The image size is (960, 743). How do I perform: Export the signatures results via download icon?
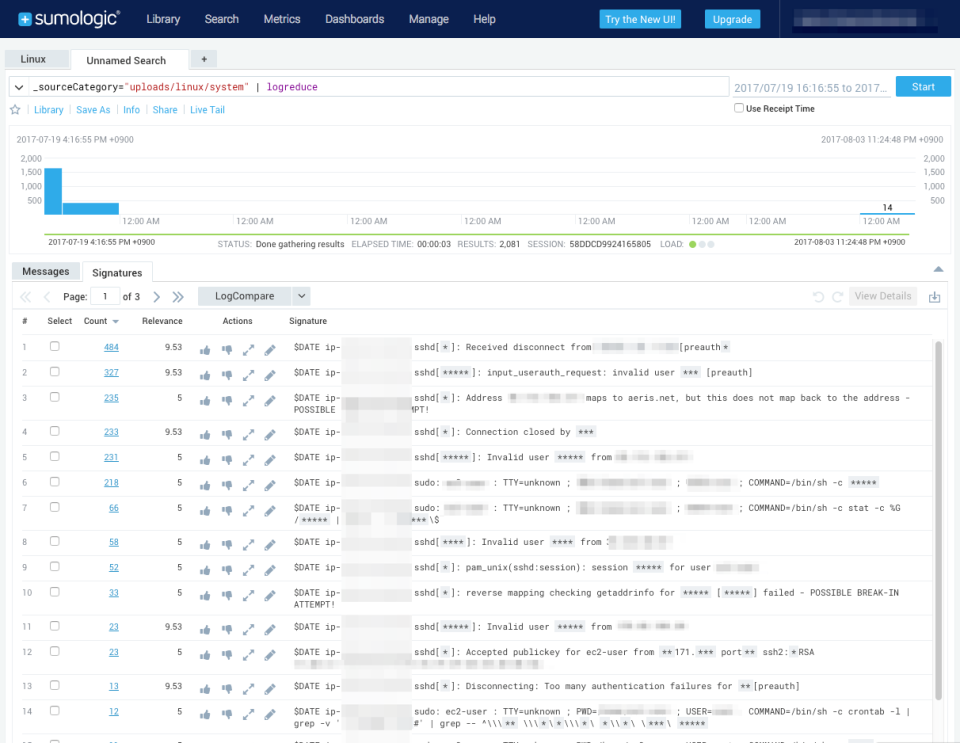pos(934,296)
